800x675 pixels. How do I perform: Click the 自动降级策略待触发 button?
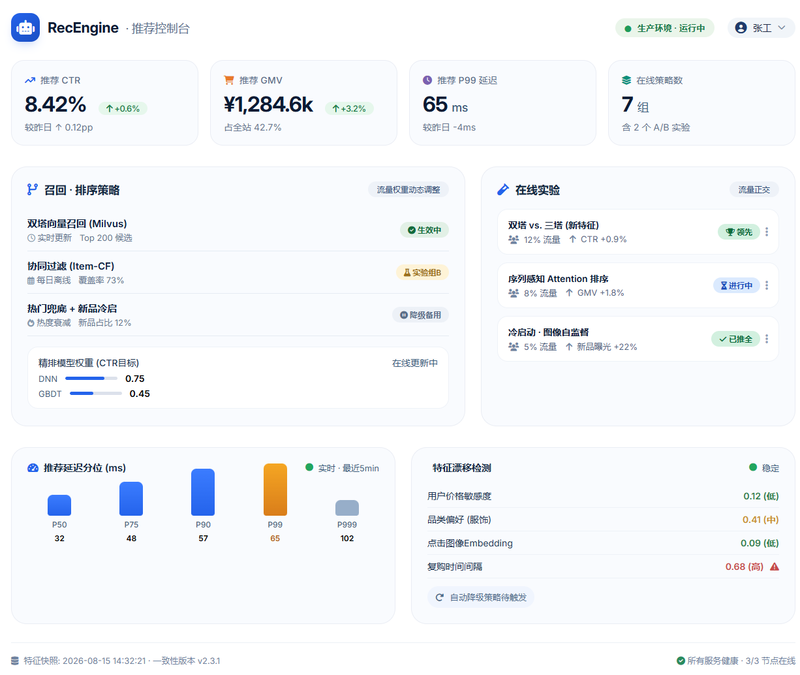(x=481, y=597)
